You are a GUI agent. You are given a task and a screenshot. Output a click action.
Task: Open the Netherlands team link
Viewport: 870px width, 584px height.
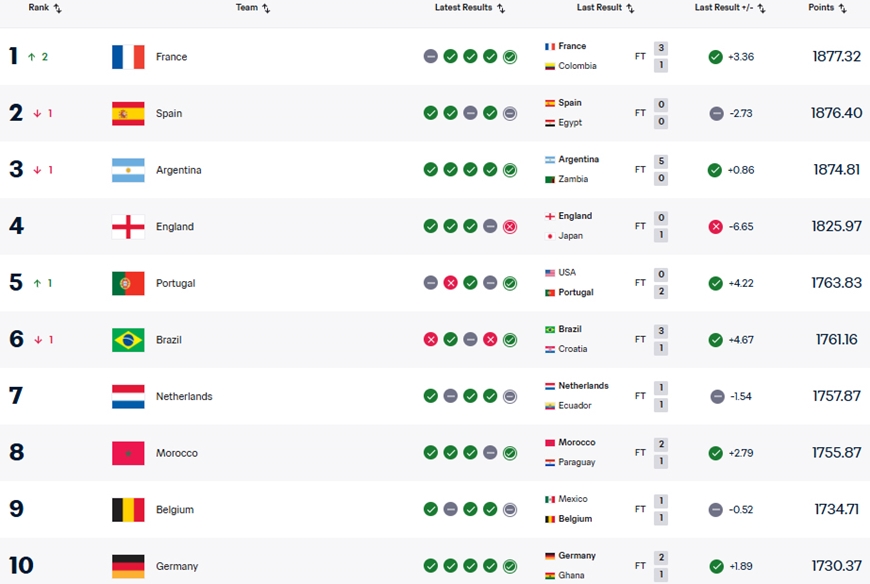(x=184, y=397)
